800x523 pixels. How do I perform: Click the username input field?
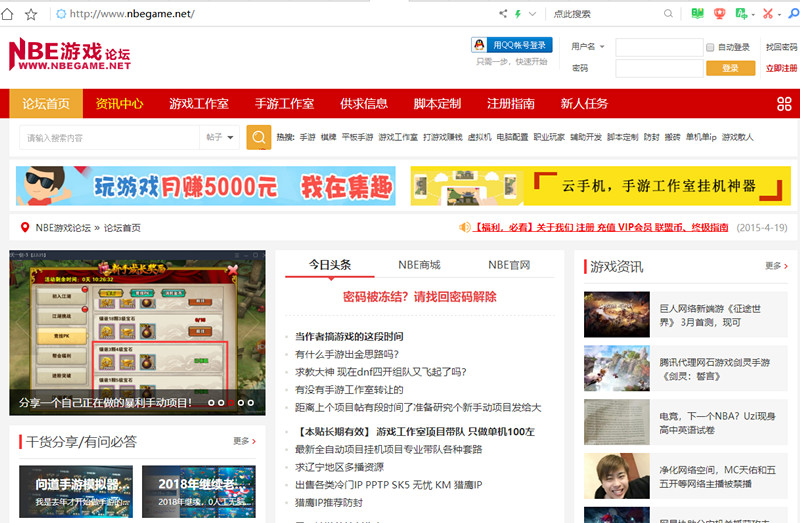659,47
